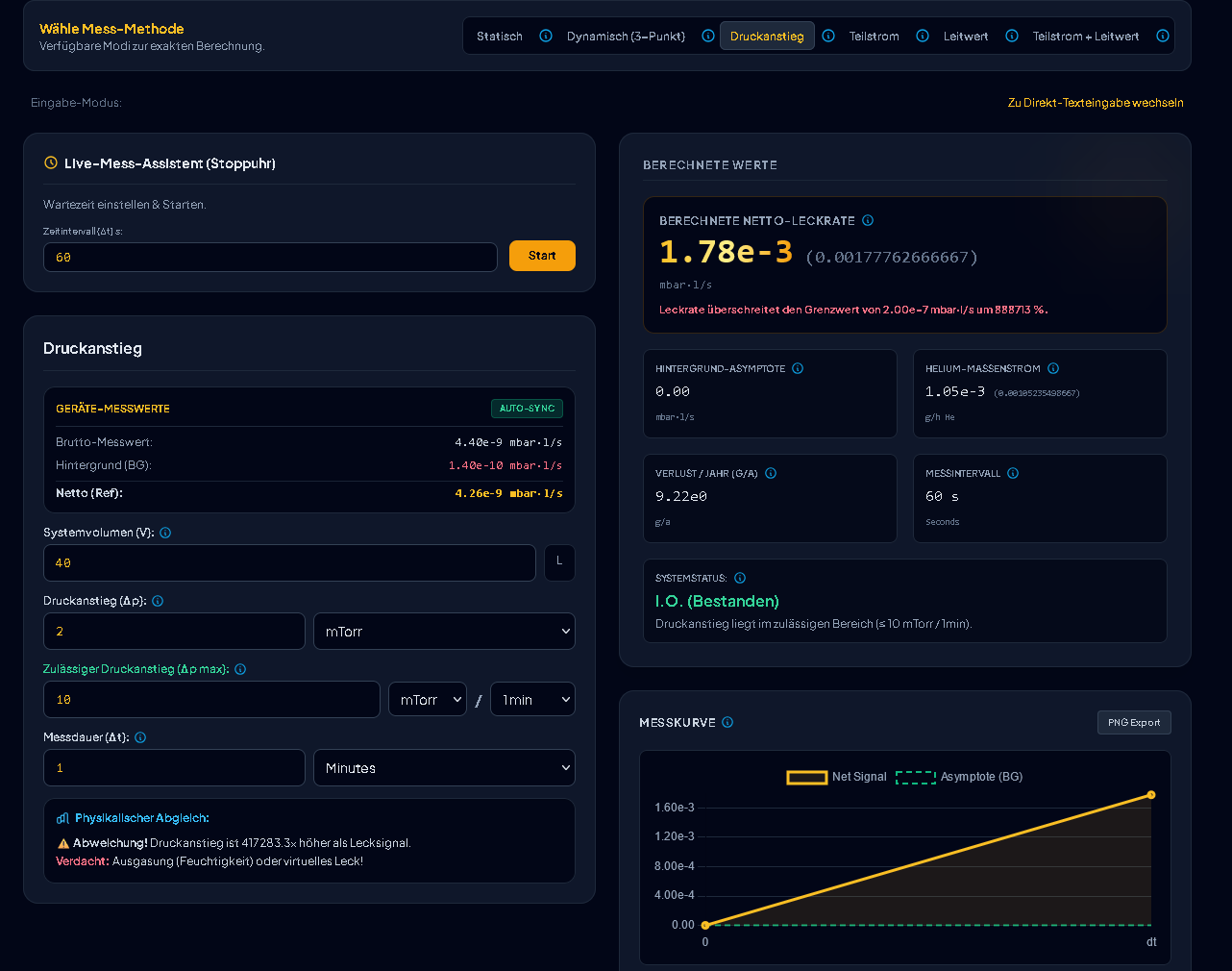The height and width of the screenshot is (971, 1232).
Task: Show info for Systemstatus
Action: click(x=740, y=578)
